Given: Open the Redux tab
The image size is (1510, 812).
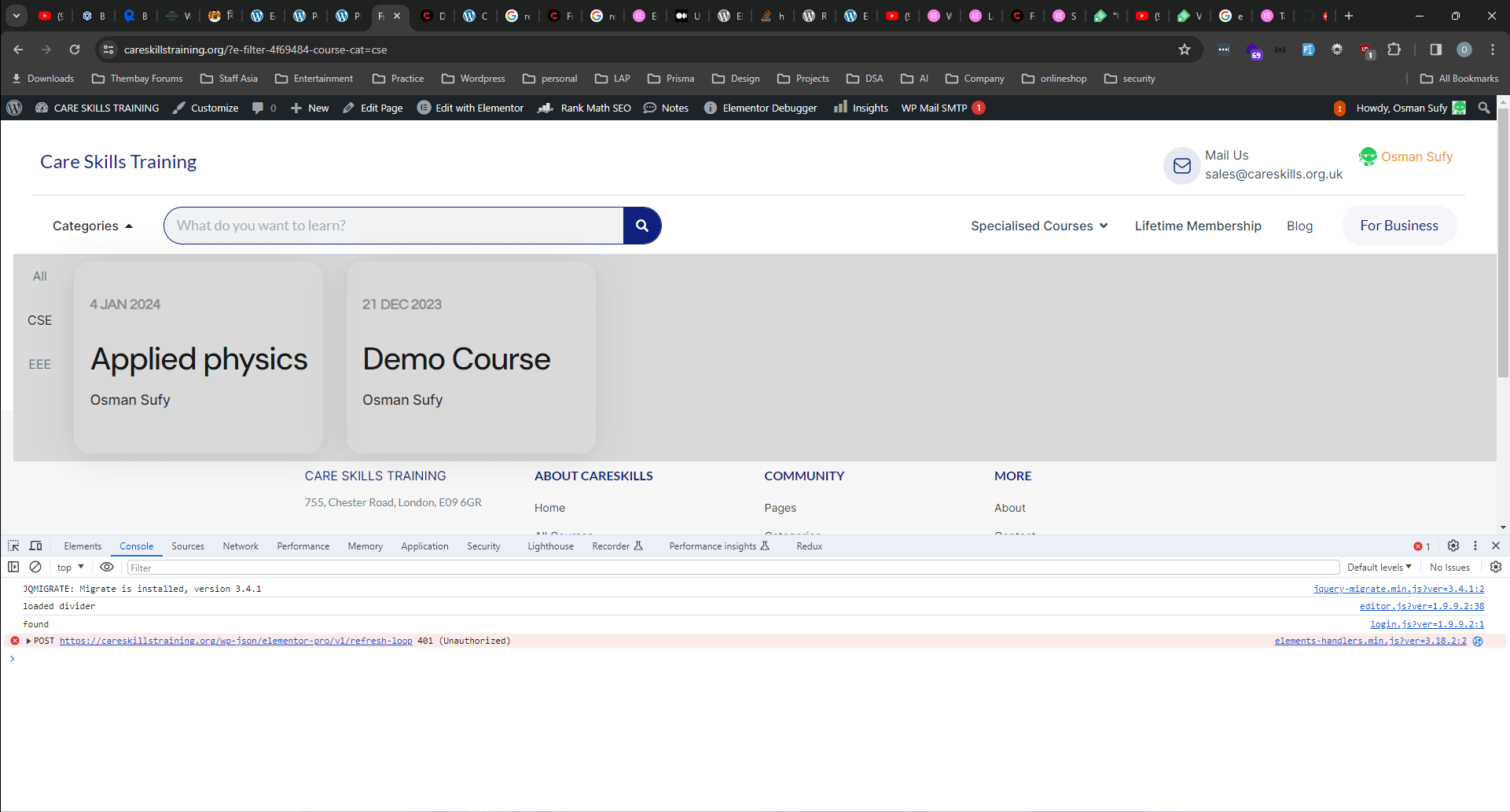Looking at the screenshot, I should pos(810,546).
